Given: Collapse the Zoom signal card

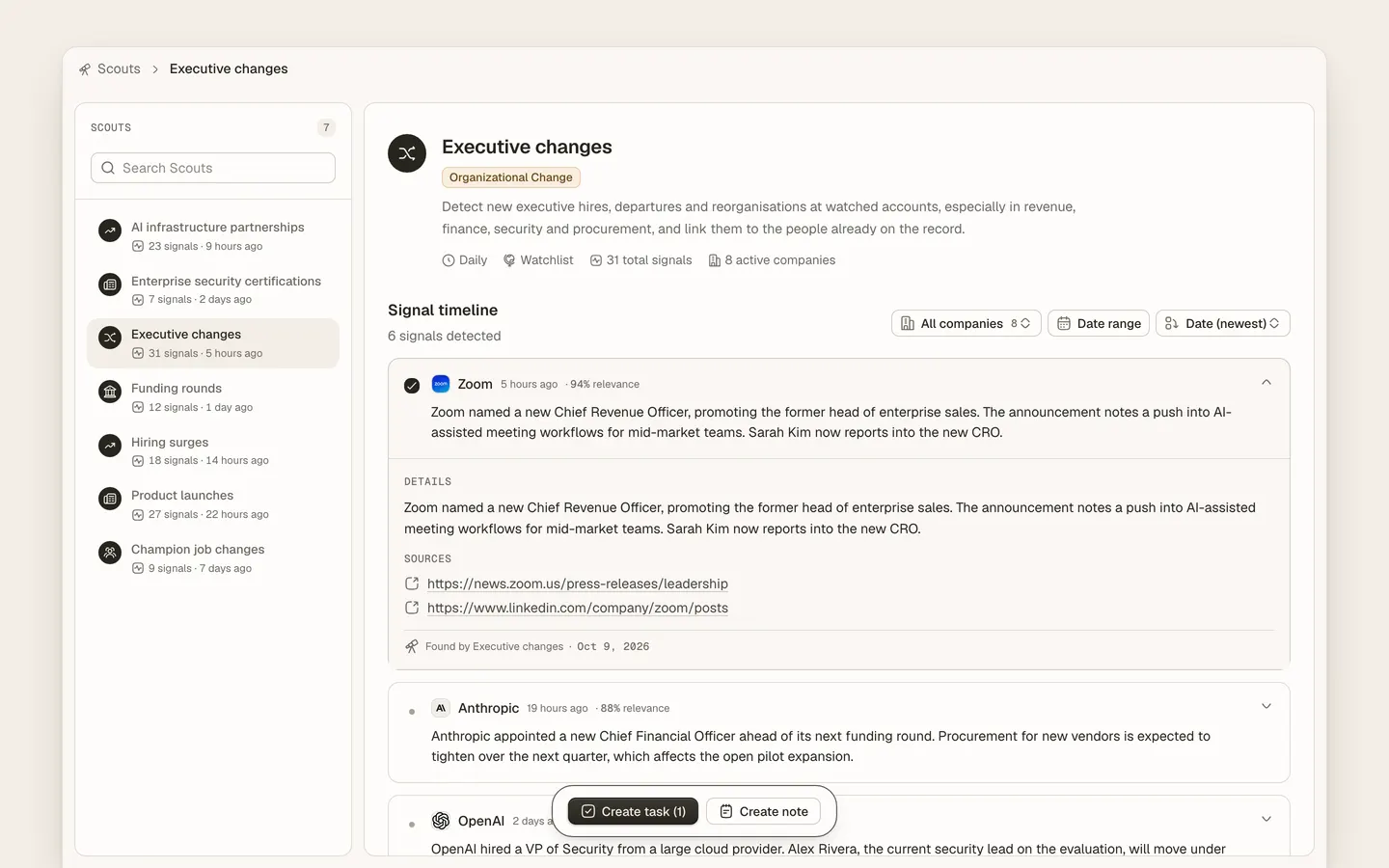Looking at the screenshot, I should [x=1266, y=383].
